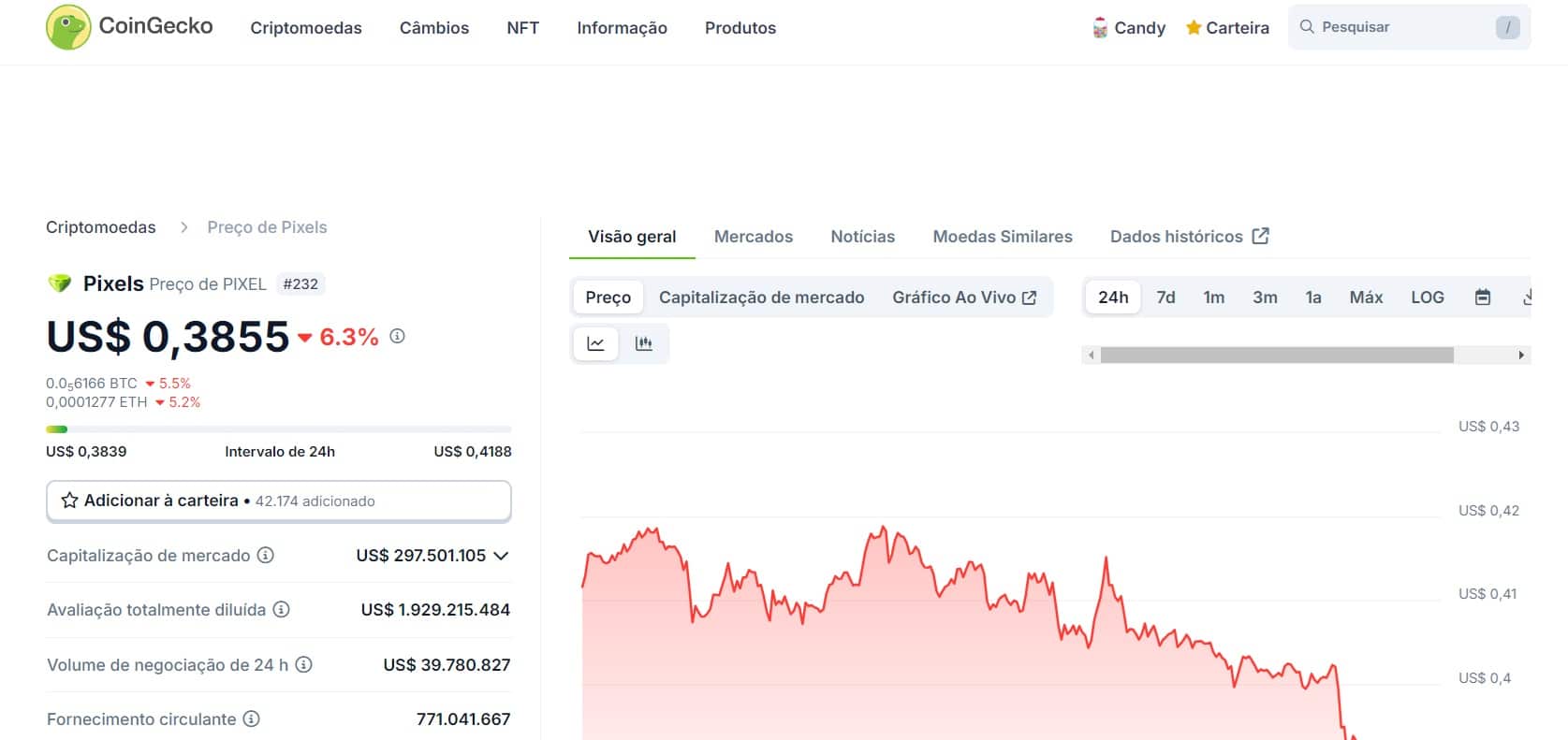
Task: Select the 3m time range
Action: click(1265, 297)
